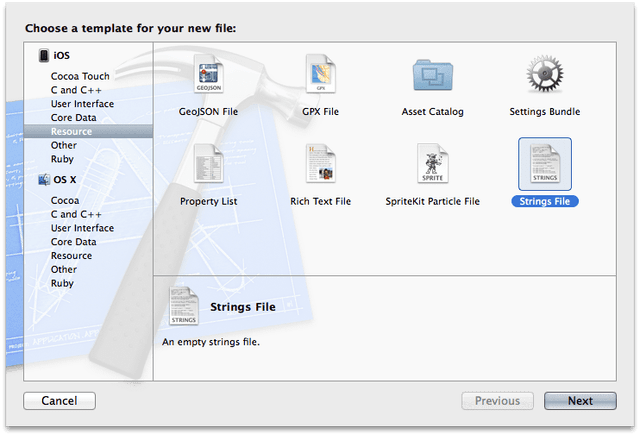Choose the Property List template icon

208,165
